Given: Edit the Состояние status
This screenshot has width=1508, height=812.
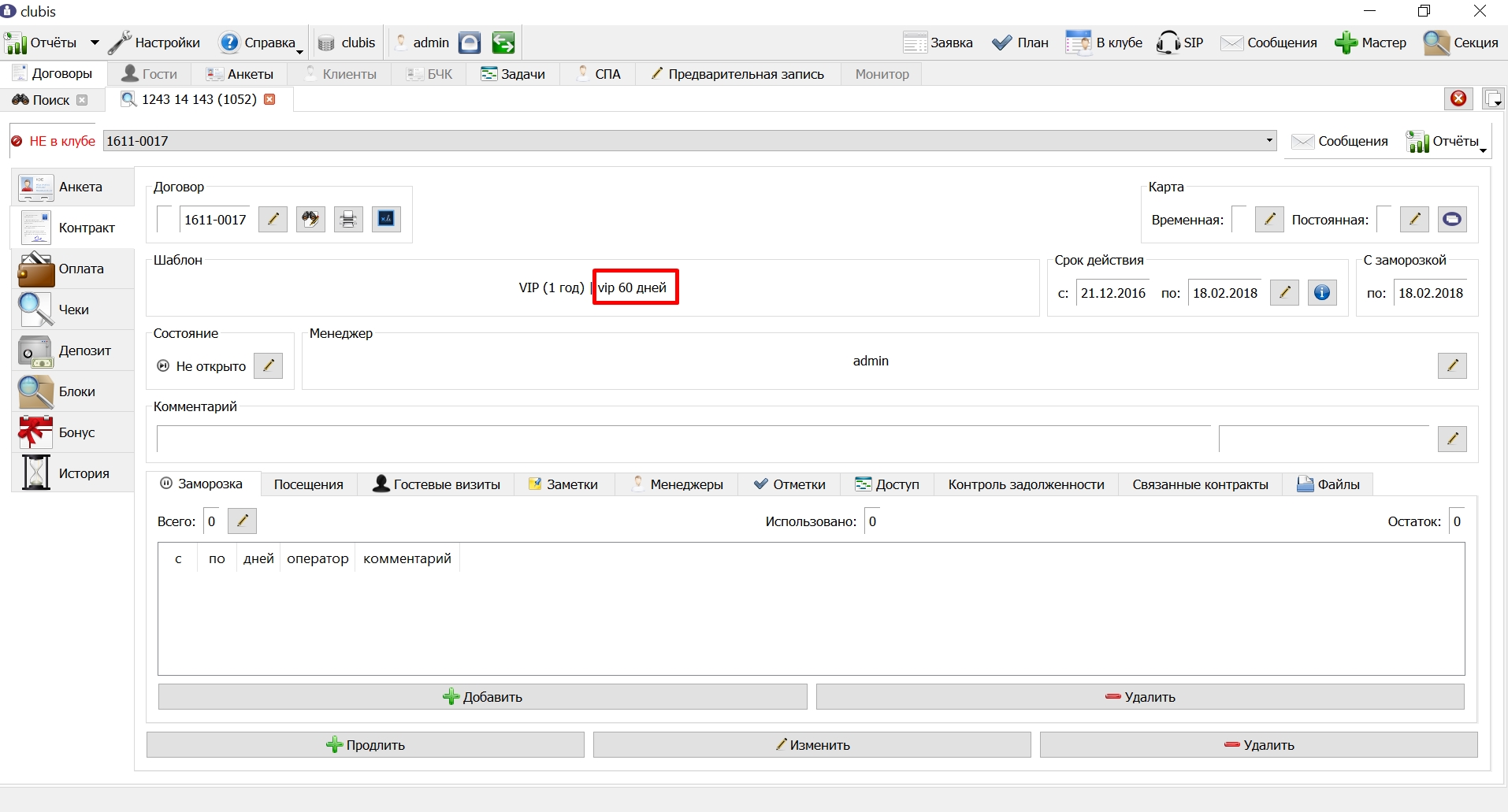Looking at the screenshot, I should [268, 365].
